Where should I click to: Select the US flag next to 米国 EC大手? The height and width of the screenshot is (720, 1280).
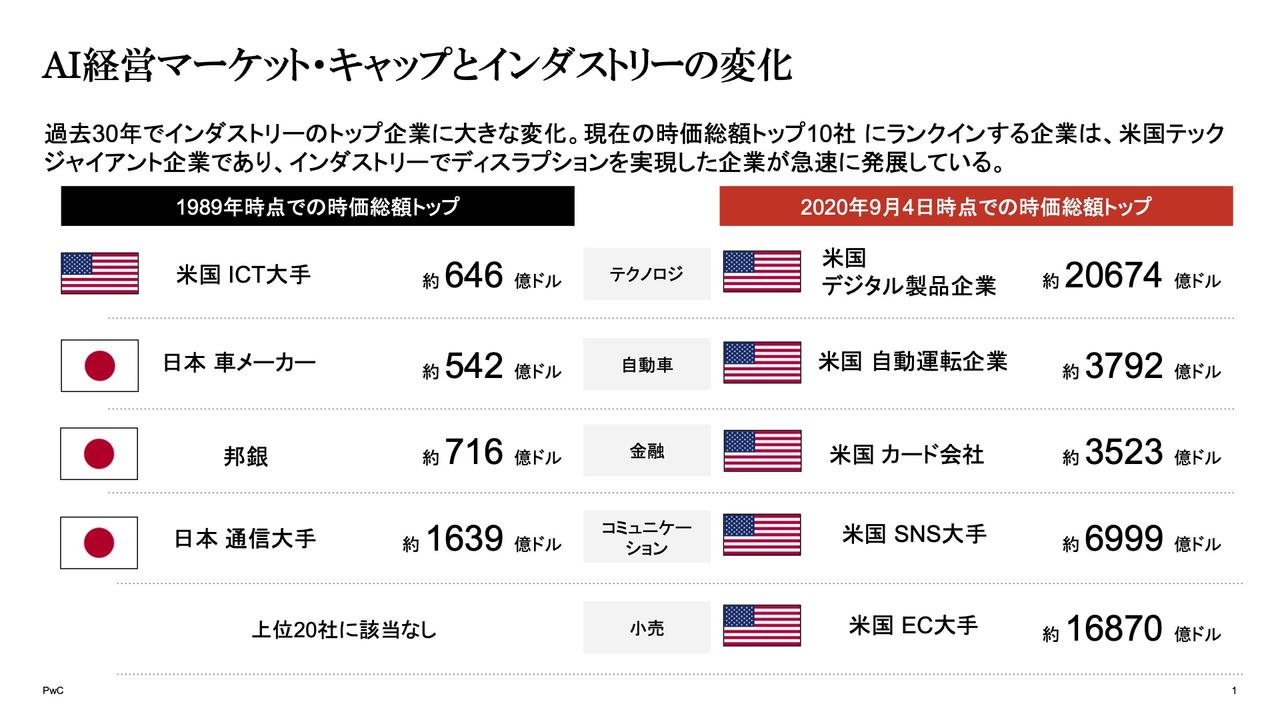coord(762,626)
